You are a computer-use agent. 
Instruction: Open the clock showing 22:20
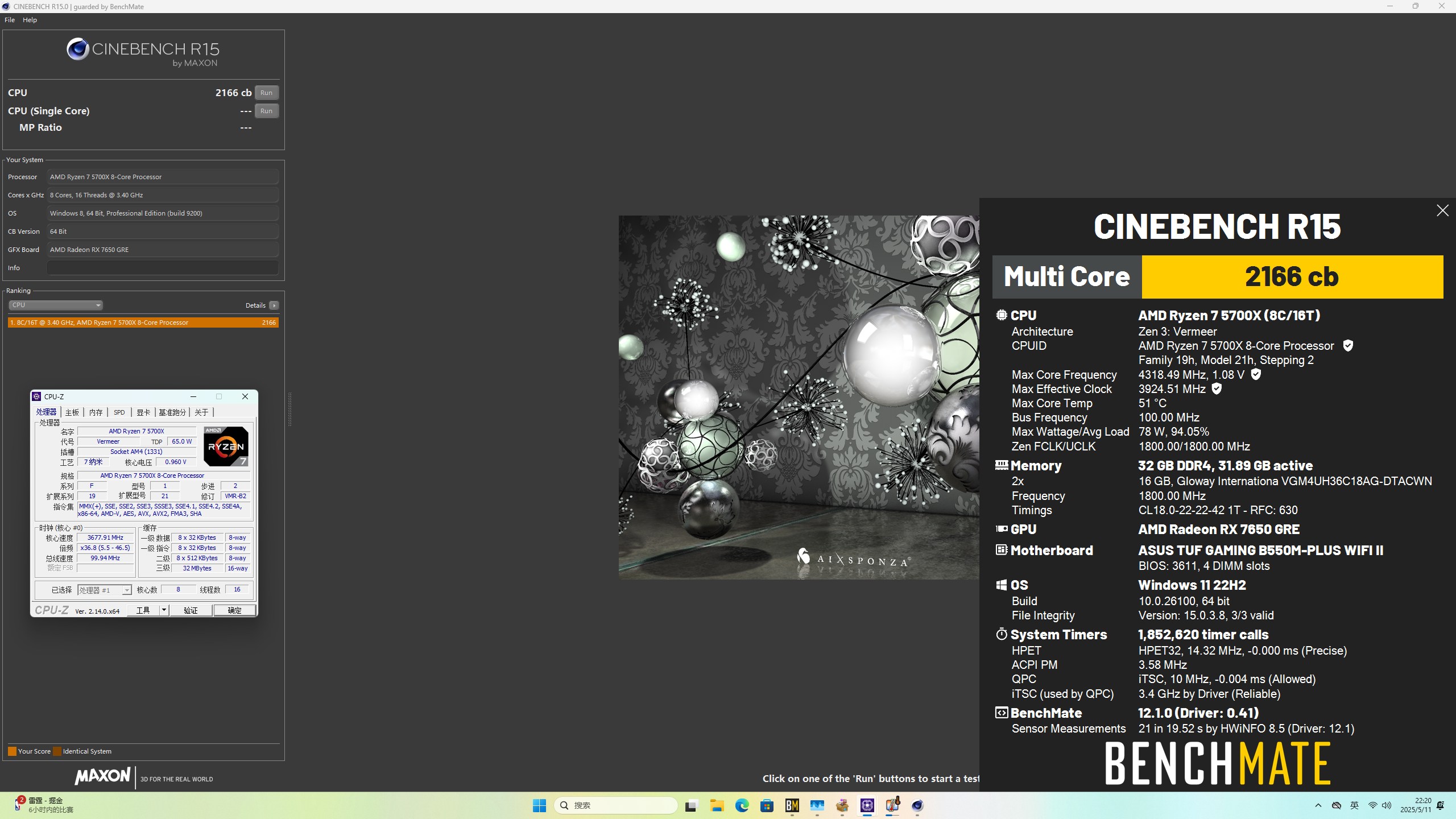(1415, 805)
